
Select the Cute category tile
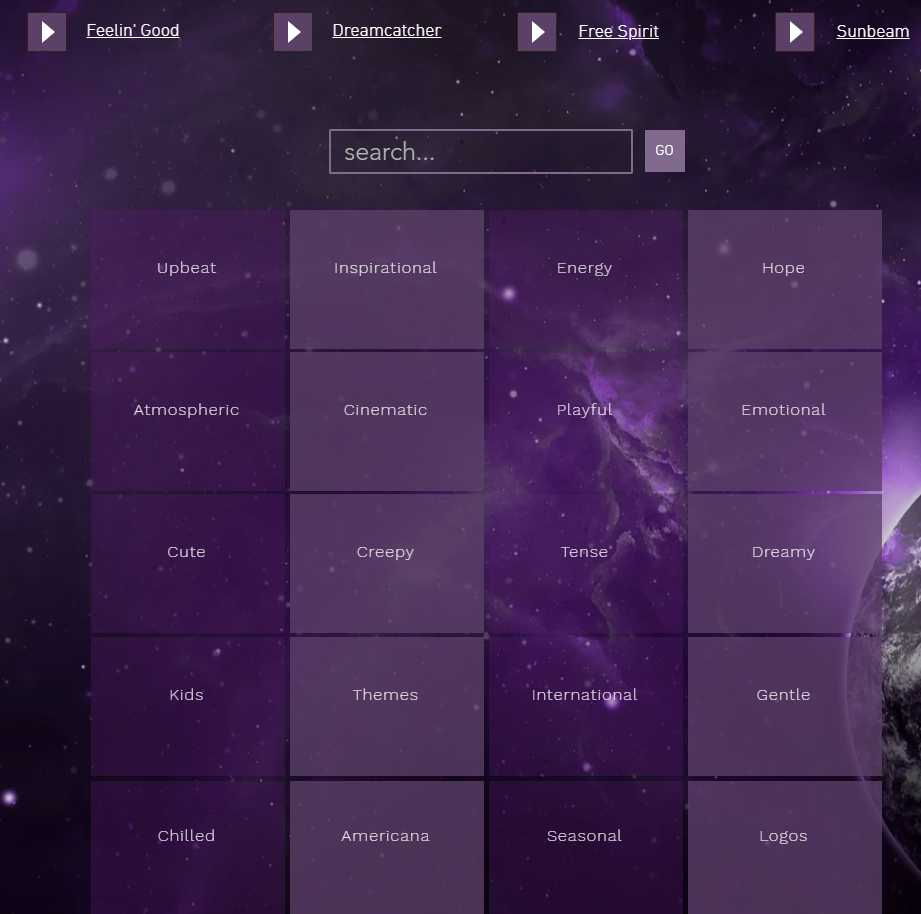[188, 564]
